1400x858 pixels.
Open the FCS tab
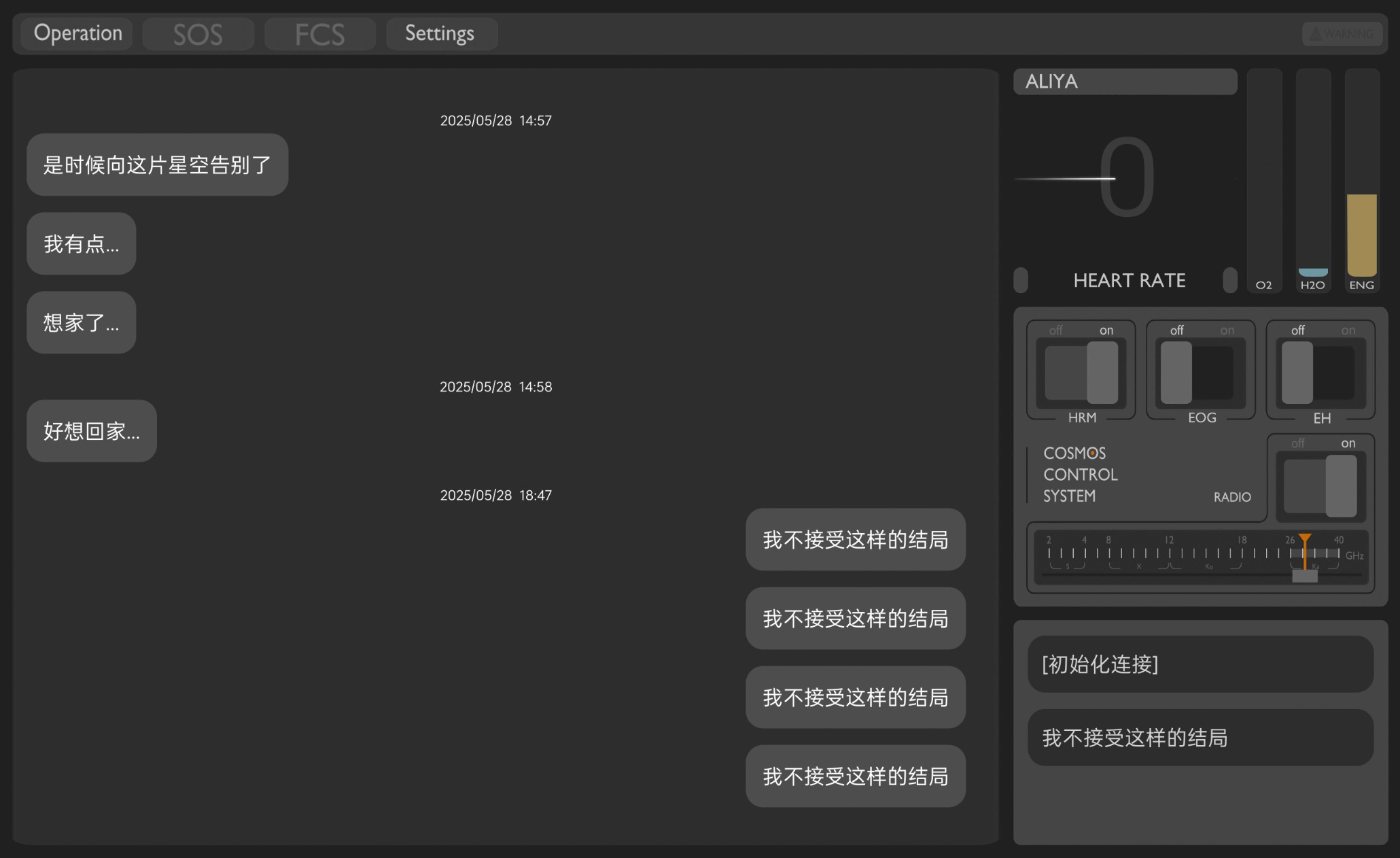point(319,33)
